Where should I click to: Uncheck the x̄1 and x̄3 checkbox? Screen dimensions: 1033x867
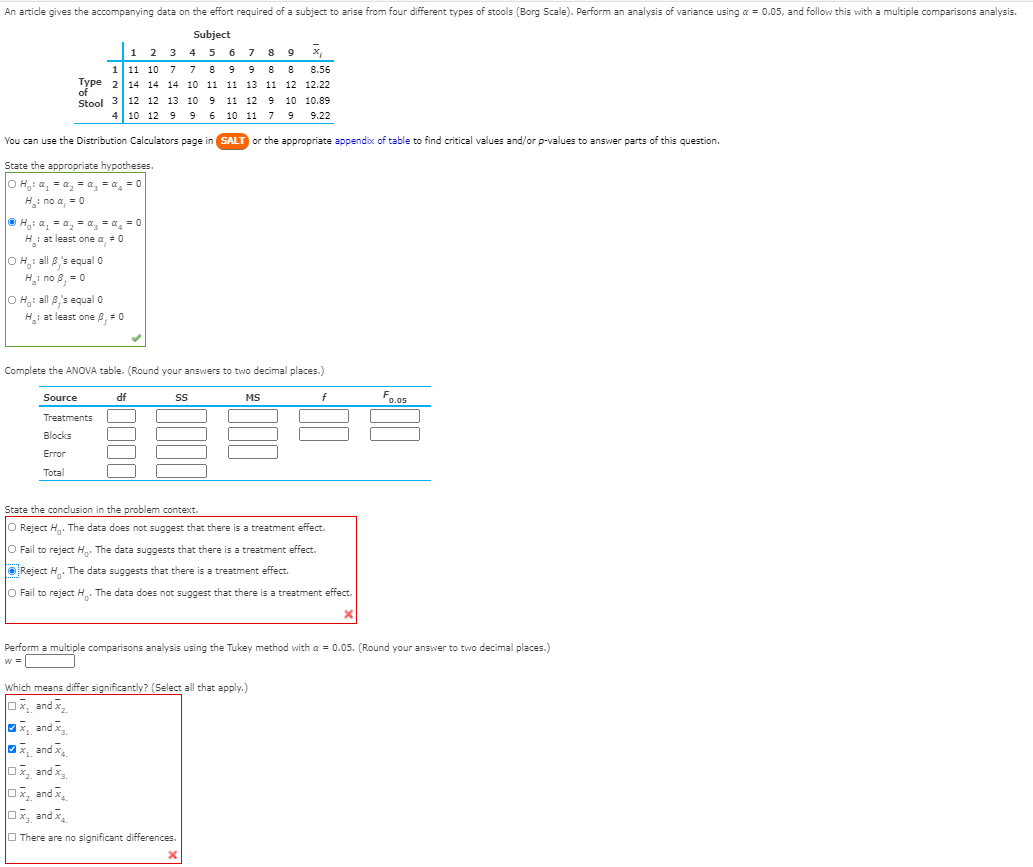(x=12, y=728)
